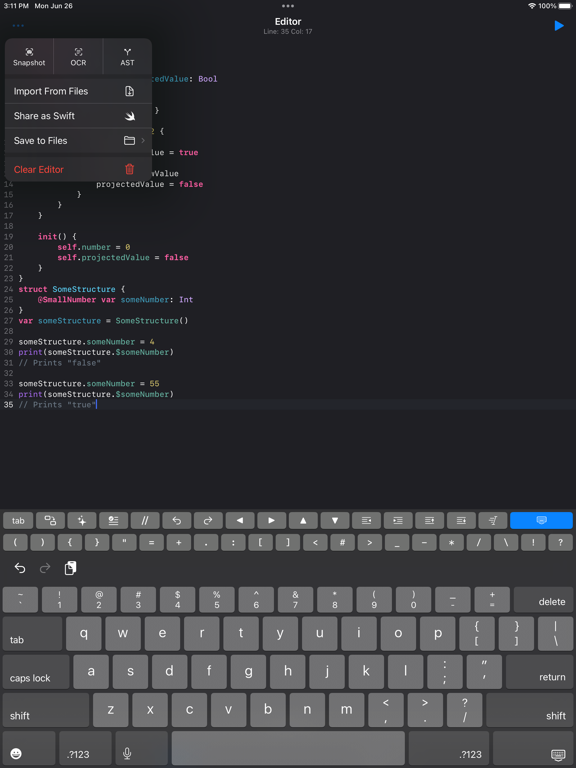Tap the greyed redo arrow above the number row

tap(45, 568)
